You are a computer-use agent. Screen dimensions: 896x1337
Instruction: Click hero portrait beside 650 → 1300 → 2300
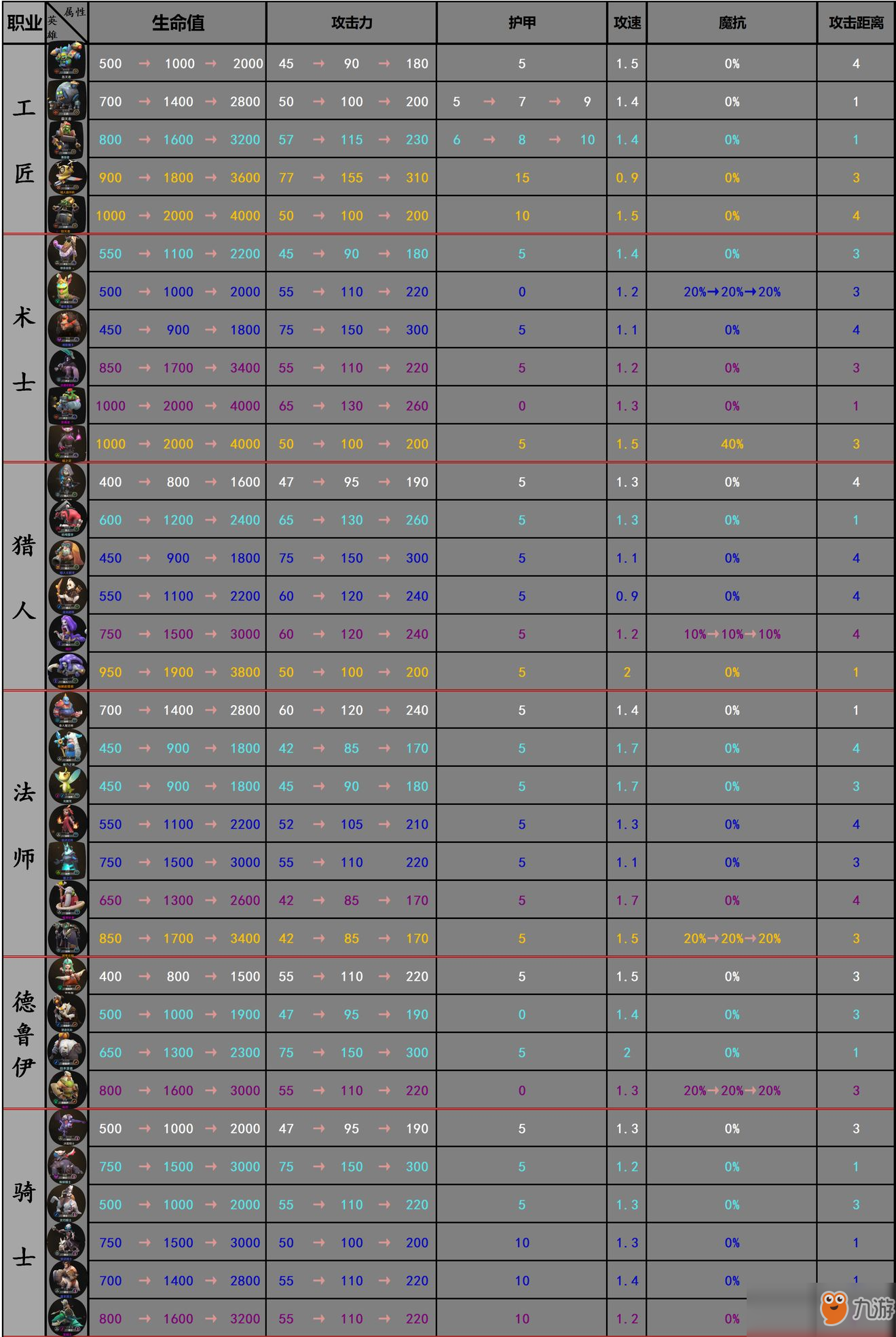click(x=67, y=1051)
